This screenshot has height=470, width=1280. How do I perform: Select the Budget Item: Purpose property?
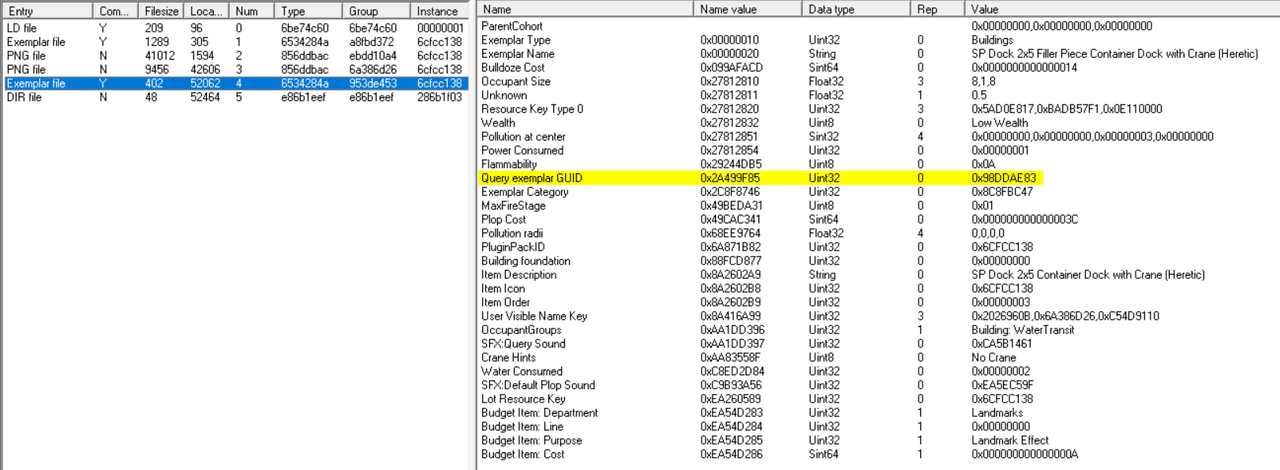click(x=878, y=441)
